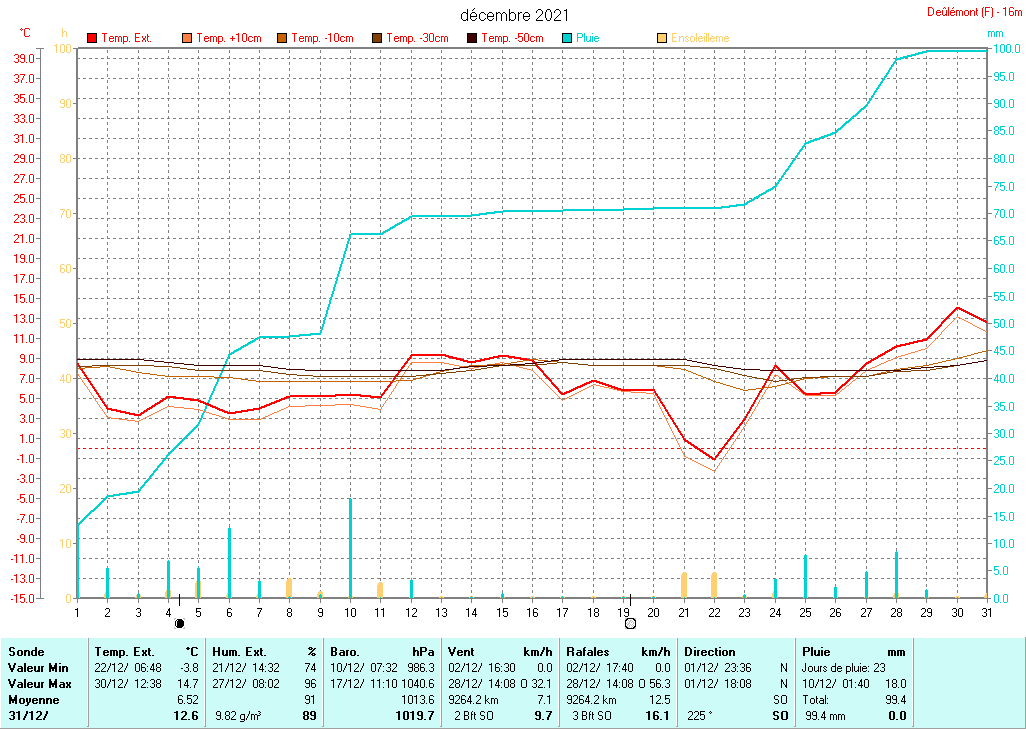Click the red Temp. Ext. legend swatch
The image size is (1026, 729).
click(x=93, y=38)
